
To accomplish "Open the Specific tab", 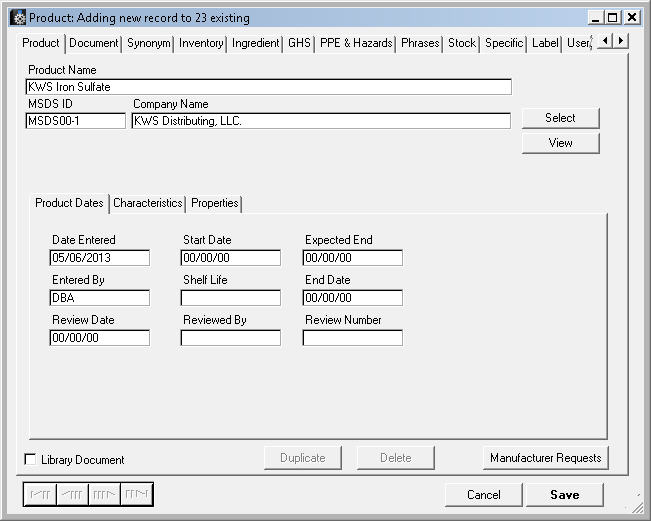I will (504, 43).
